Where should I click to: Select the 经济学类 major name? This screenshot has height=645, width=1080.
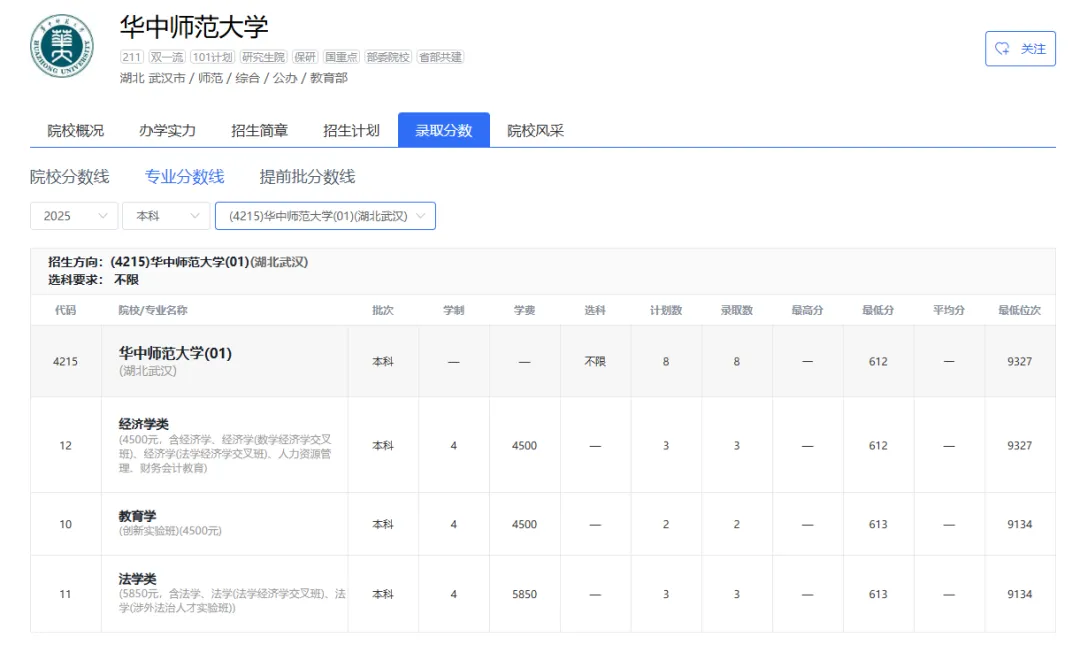(143, 424)
